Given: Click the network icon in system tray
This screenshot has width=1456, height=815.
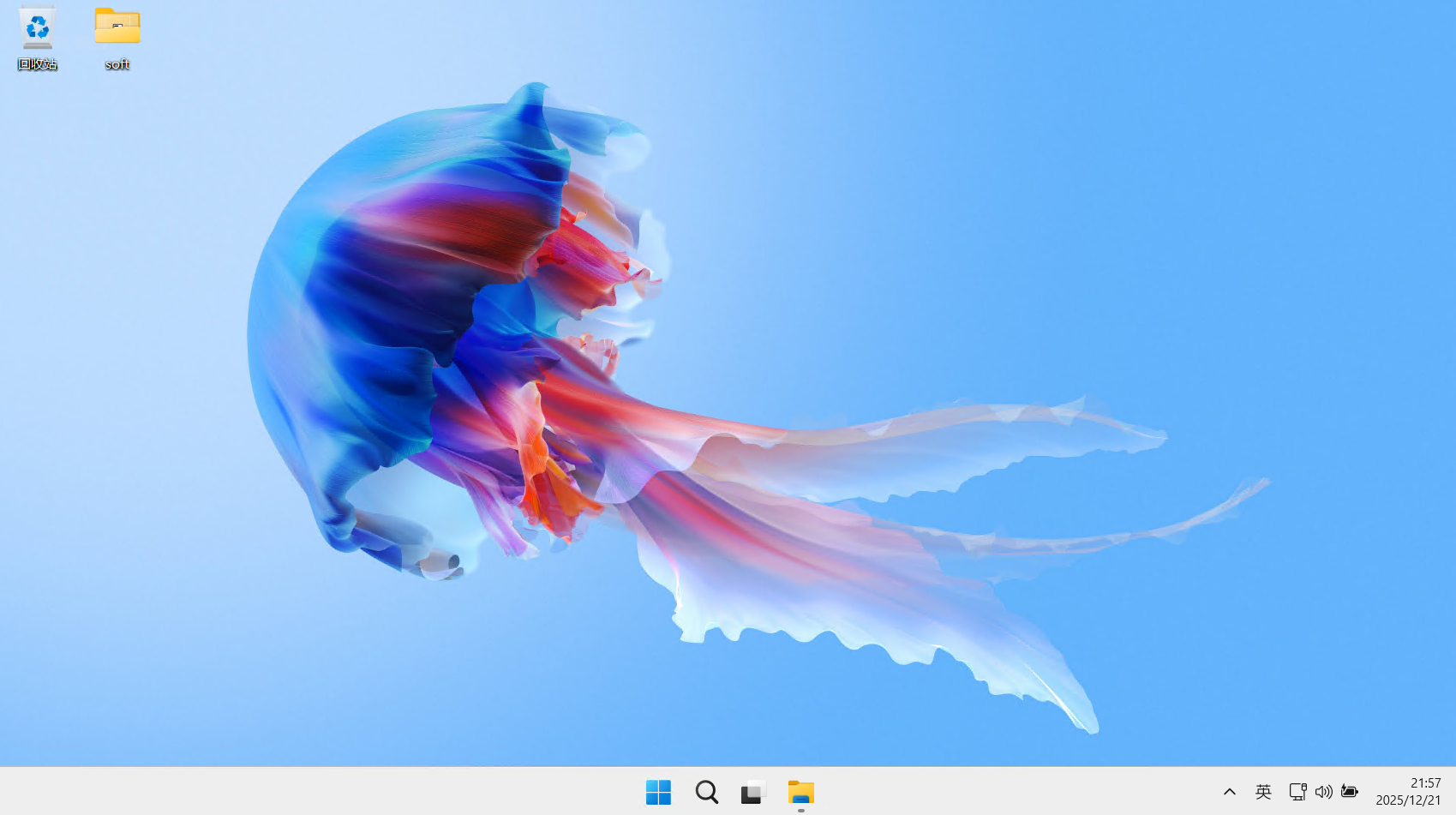Looking at the screenshot, I should point(1297,792).
